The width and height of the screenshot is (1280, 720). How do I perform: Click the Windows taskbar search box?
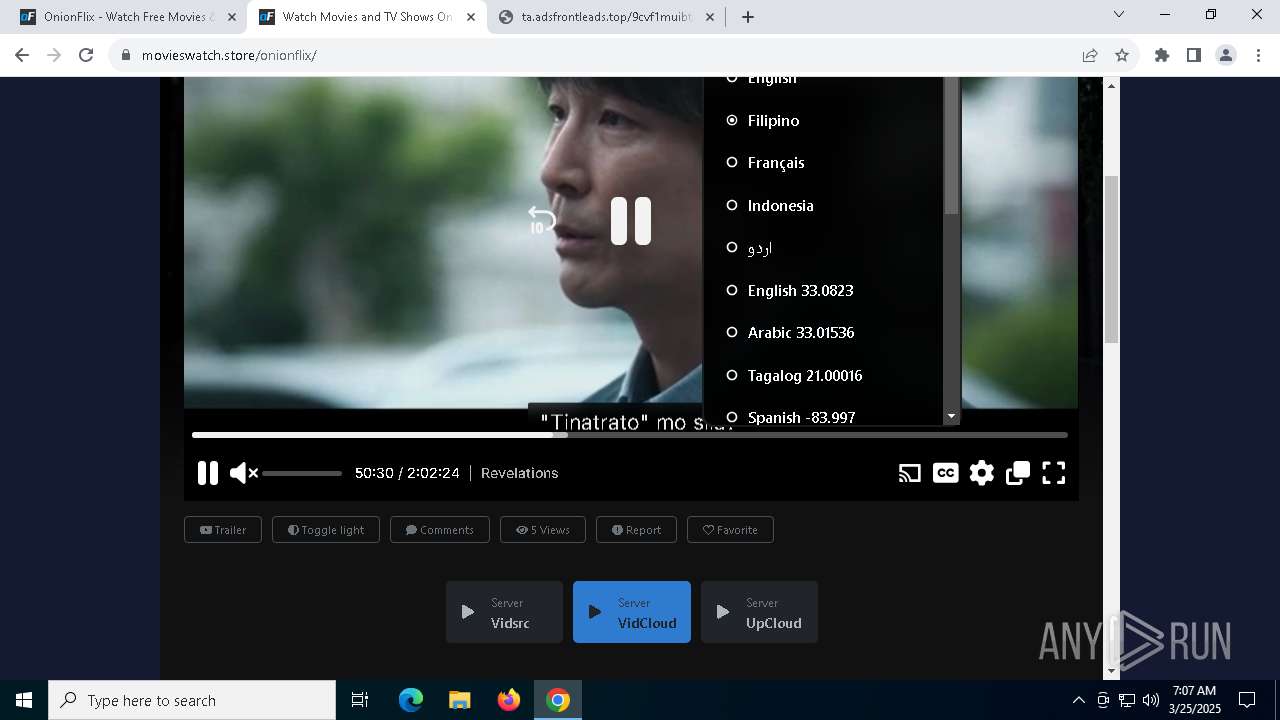click(192, 700)
